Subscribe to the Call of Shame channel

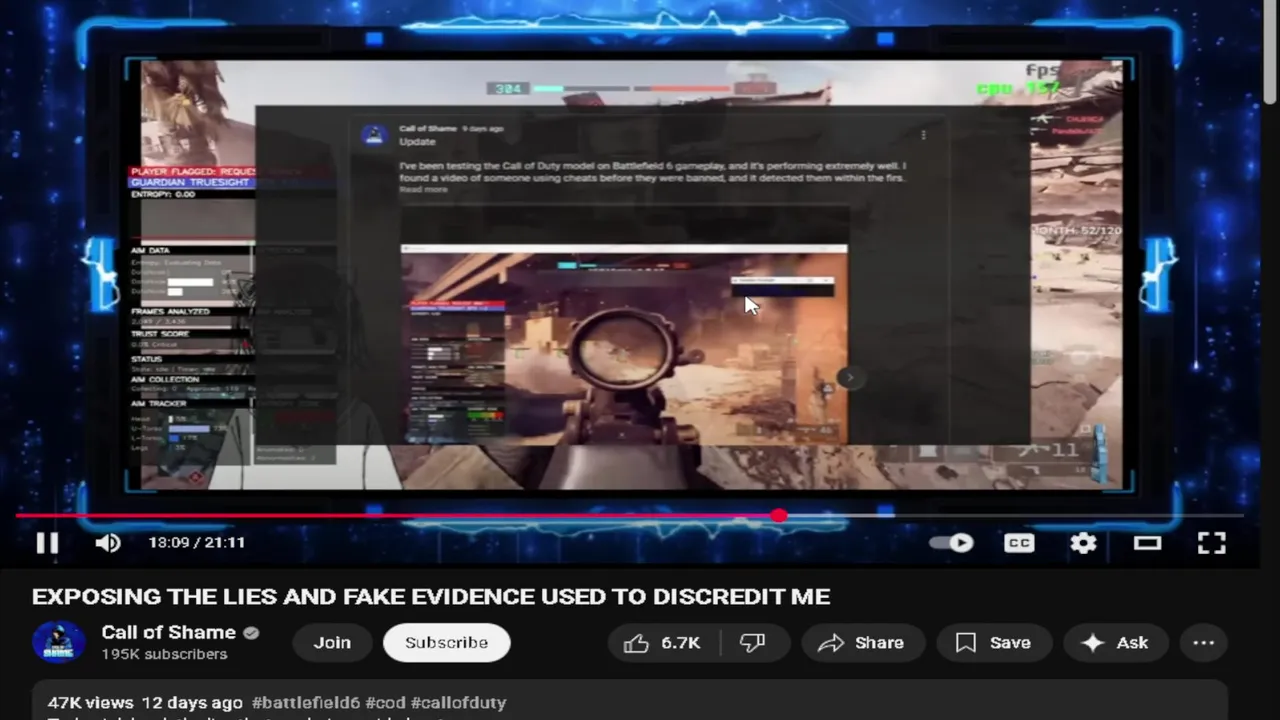446,643
